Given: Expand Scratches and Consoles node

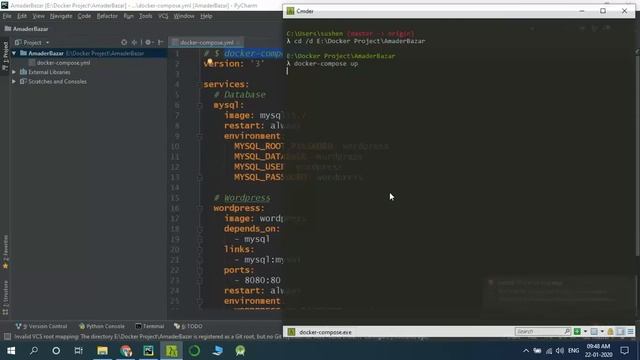Looking at the screenshot, I should (14, 82).
